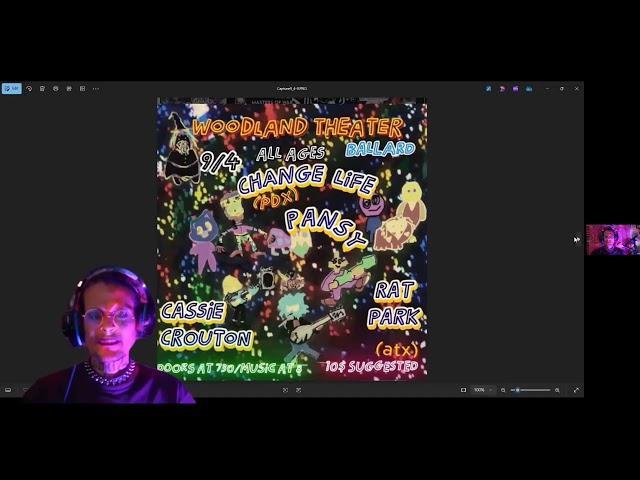Restore down the Photos window
This screenshot has height=480, width=640.
click(x=562, y=89)
